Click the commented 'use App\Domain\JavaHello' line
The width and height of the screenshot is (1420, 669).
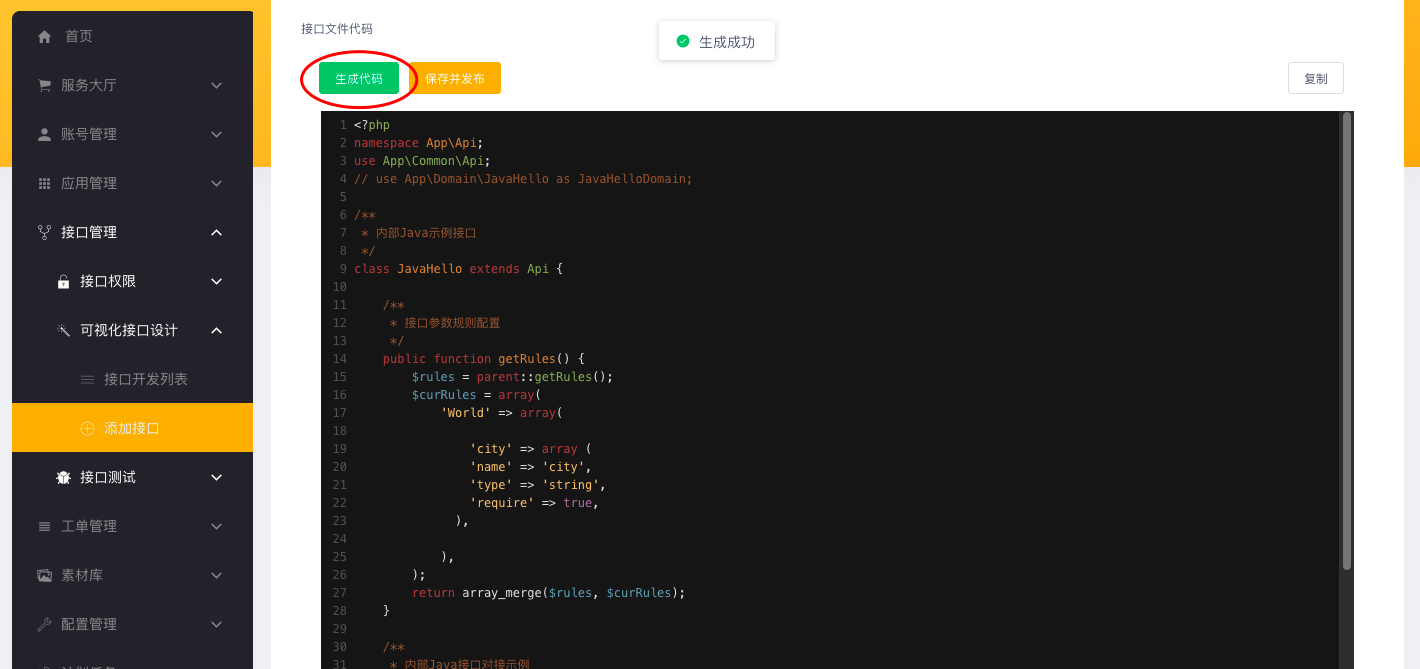524,179
